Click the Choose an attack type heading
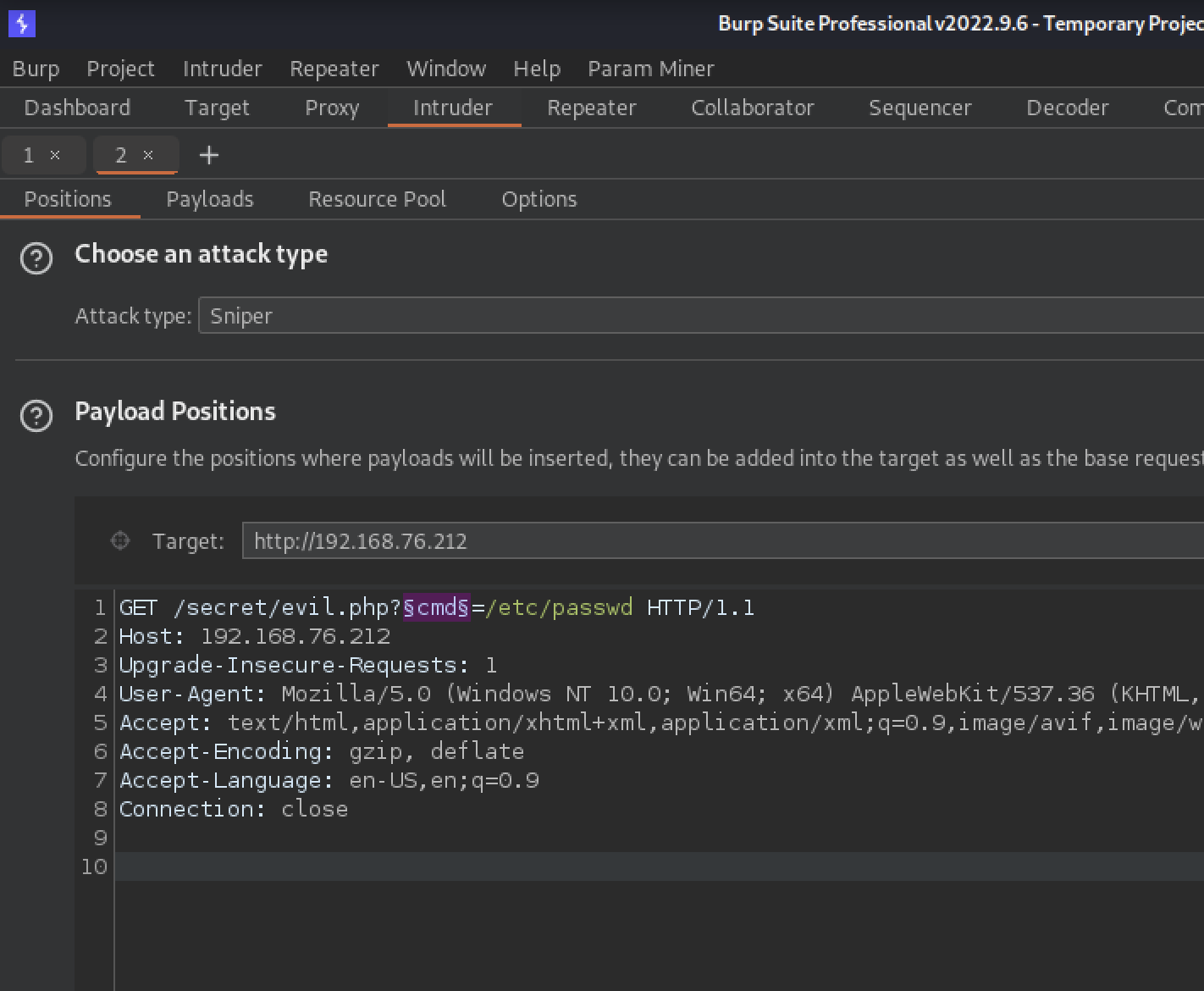This screenshot has height=991, width=1204. coord(202,254)
